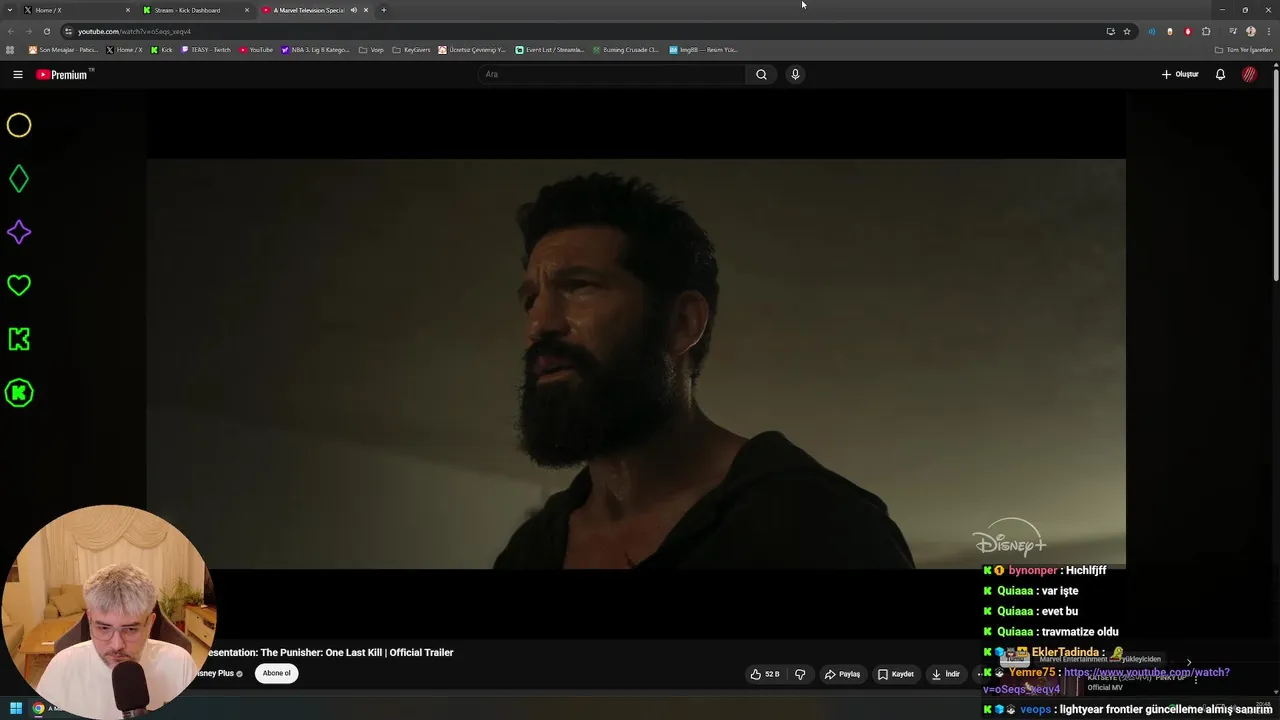Click the install/cast screen icon in address bar
Viewport: 1280px width, 720px height.
1110,31
